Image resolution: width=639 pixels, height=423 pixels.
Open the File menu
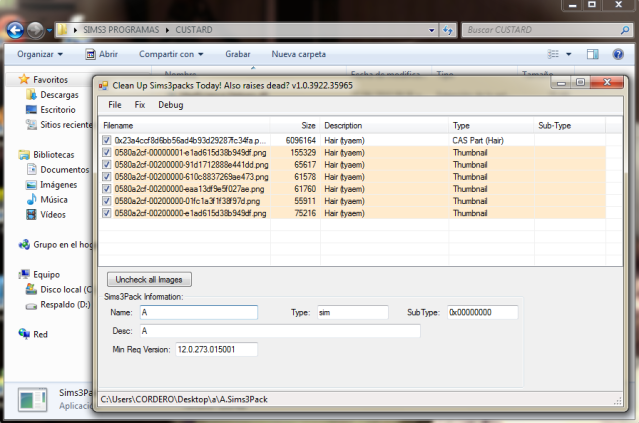[x=115, y=104]
